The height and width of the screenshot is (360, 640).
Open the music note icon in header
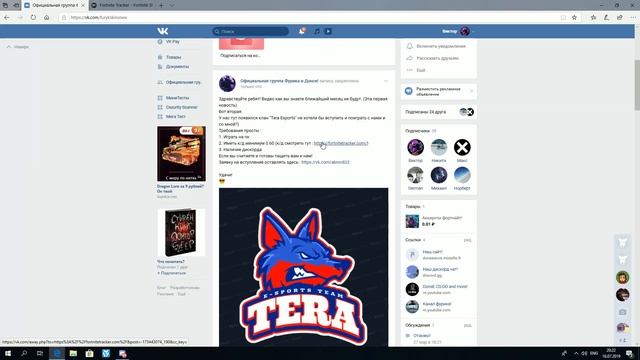click(x=317, y=31)
